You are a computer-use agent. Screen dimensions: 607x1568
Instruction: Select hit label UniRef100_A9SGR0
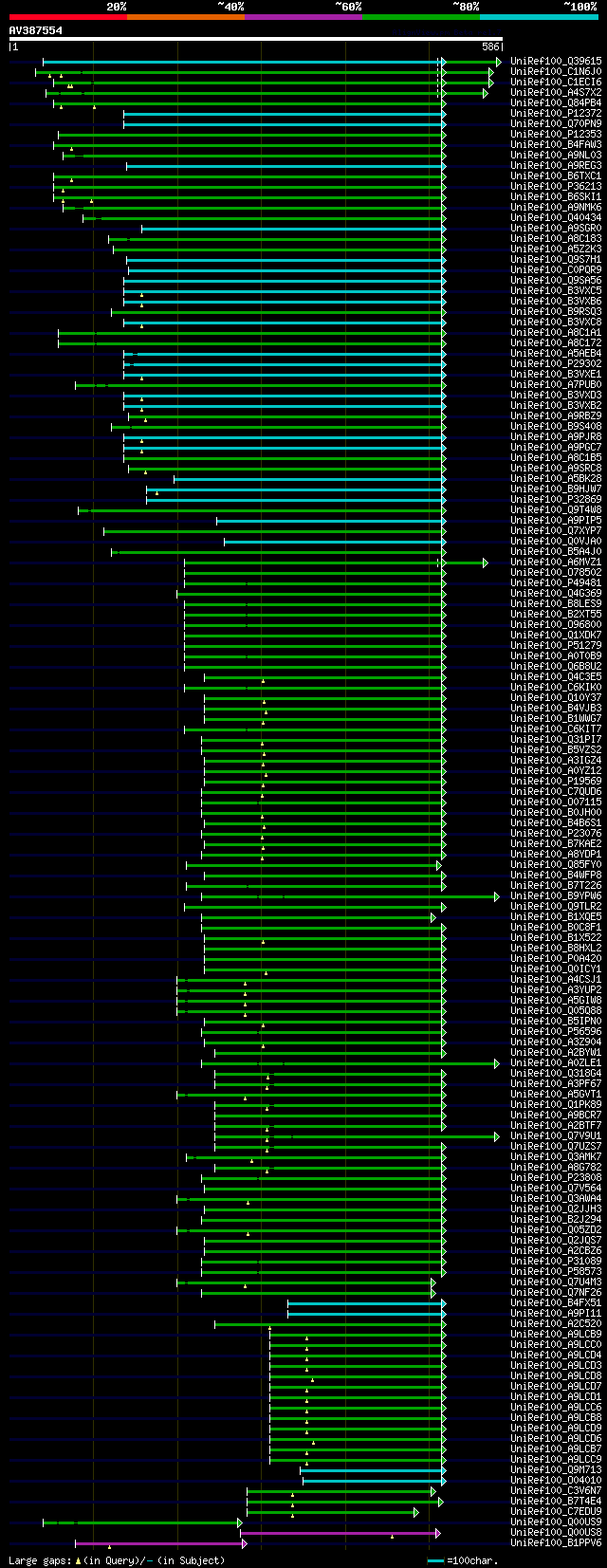pyautogui.click(x=556, y=228)
